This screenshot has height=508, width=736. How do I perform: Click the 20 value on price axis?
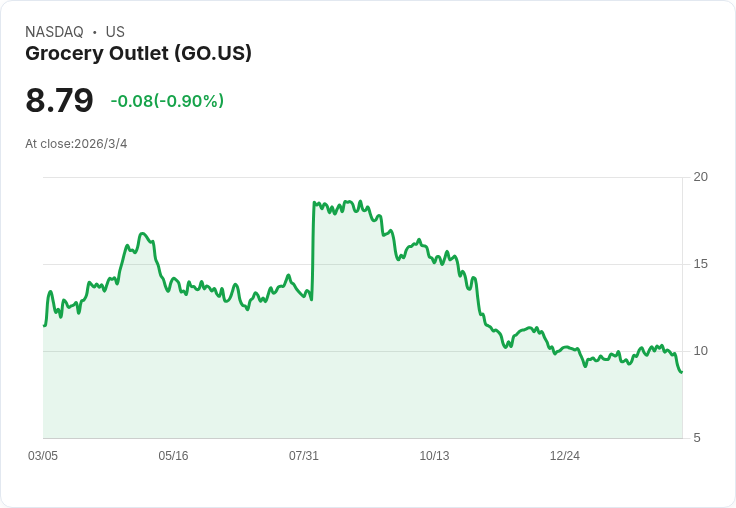pyautogui.click(x=701, y=177)
